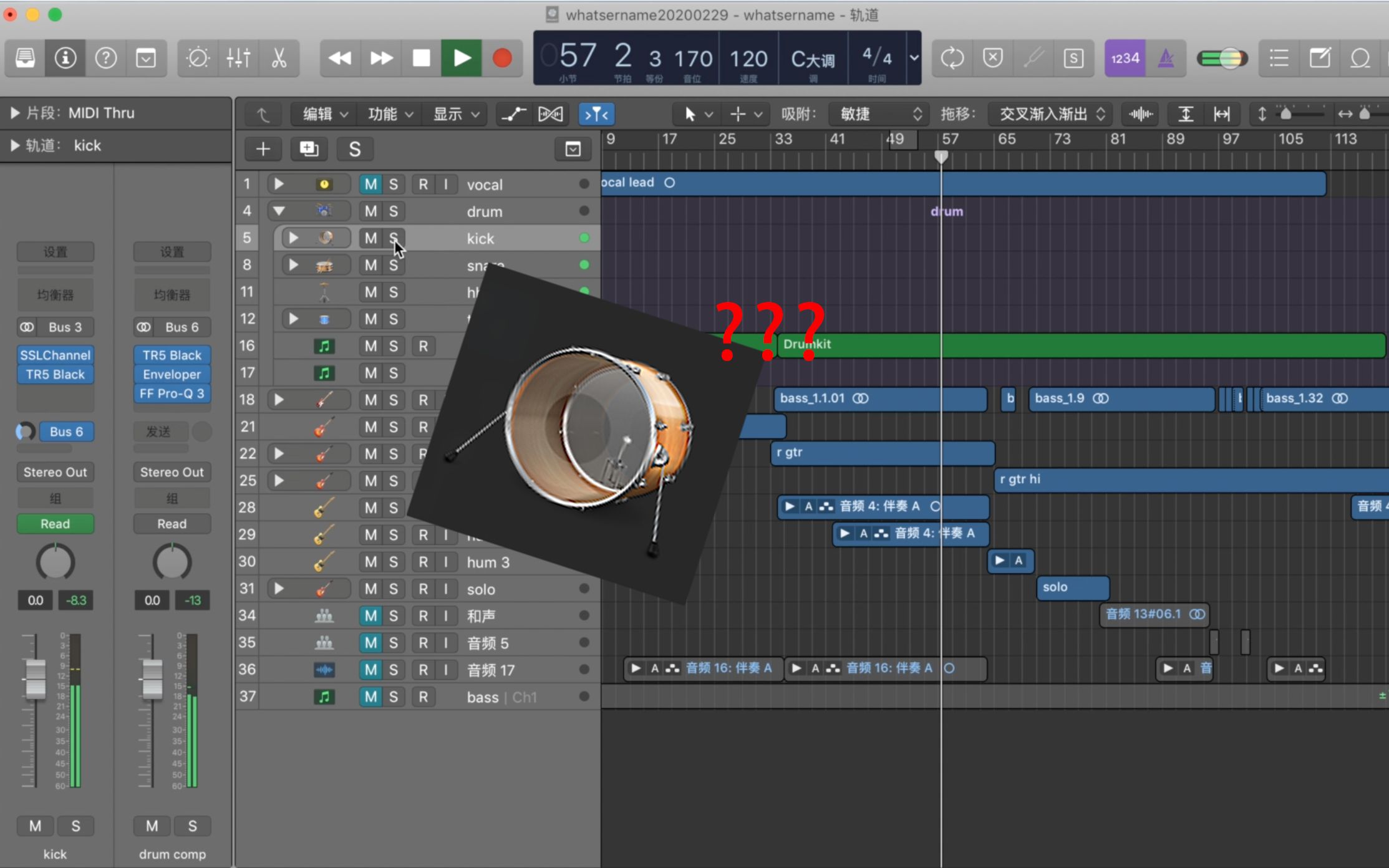Viewport: 1389px width, 868px height.
Task: Toggle the Flex mode button
Action: click(x=550, y=114)
